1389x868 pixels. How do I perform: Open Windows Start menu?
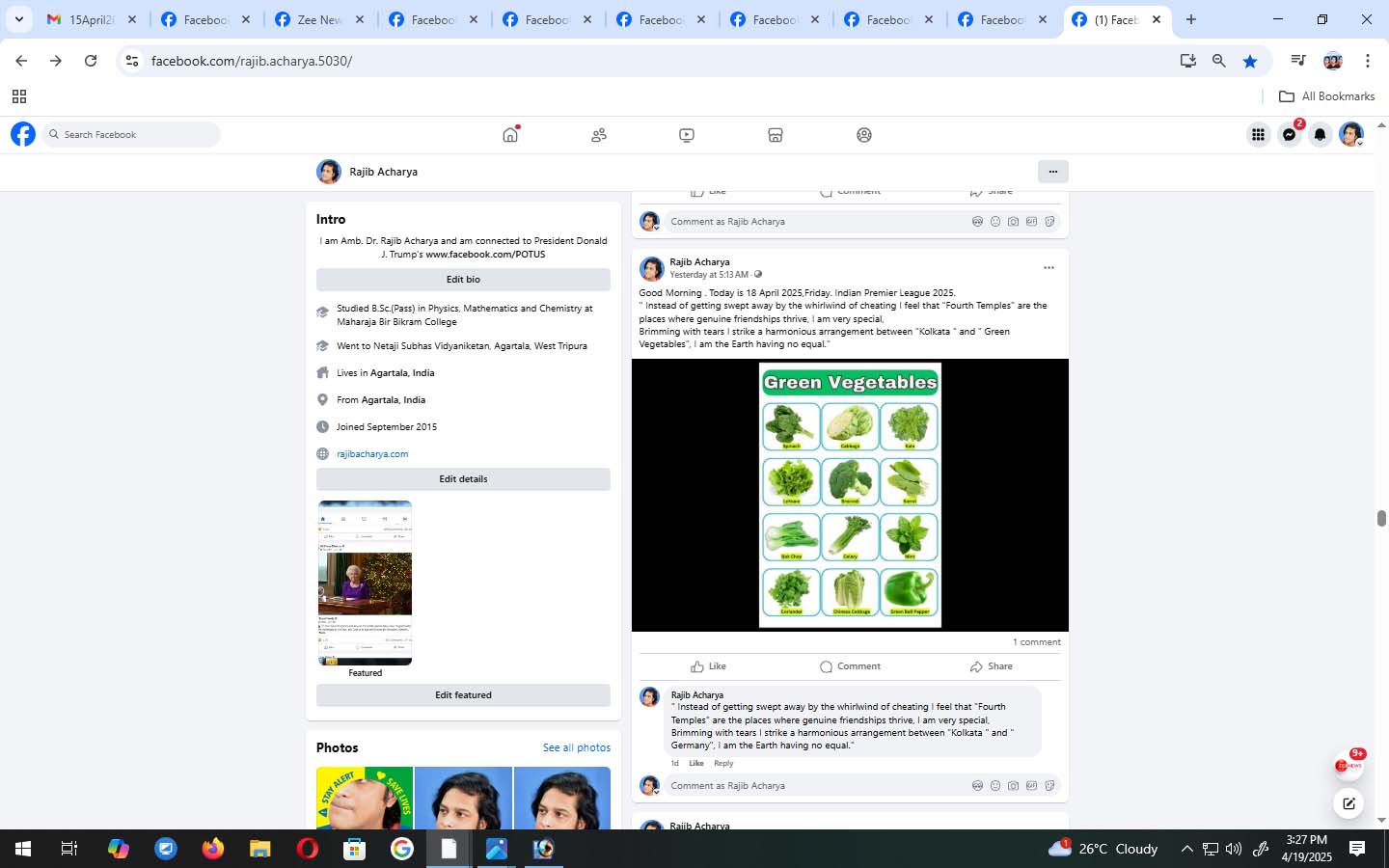[x=22, y=849]
